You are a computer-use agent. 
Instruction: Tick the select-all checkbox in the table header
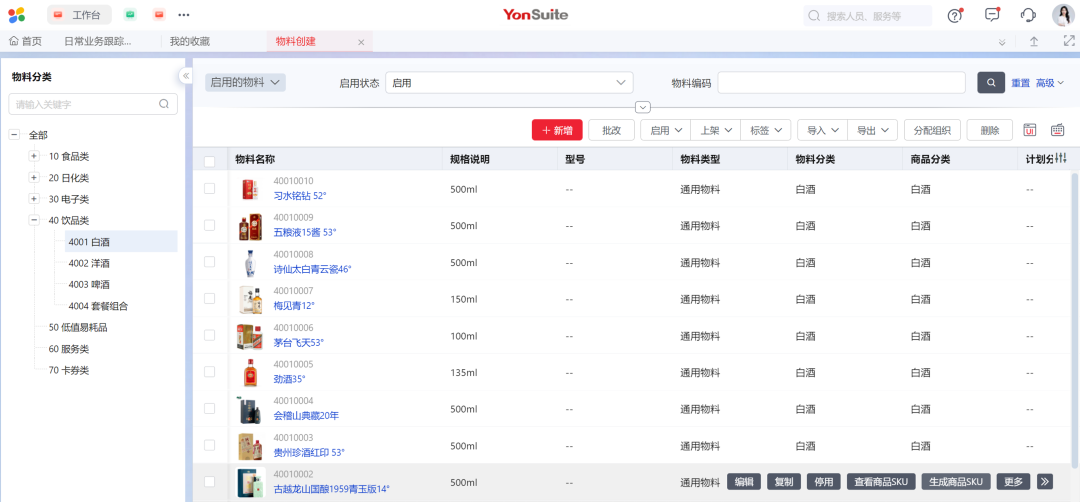pos(210,162)
